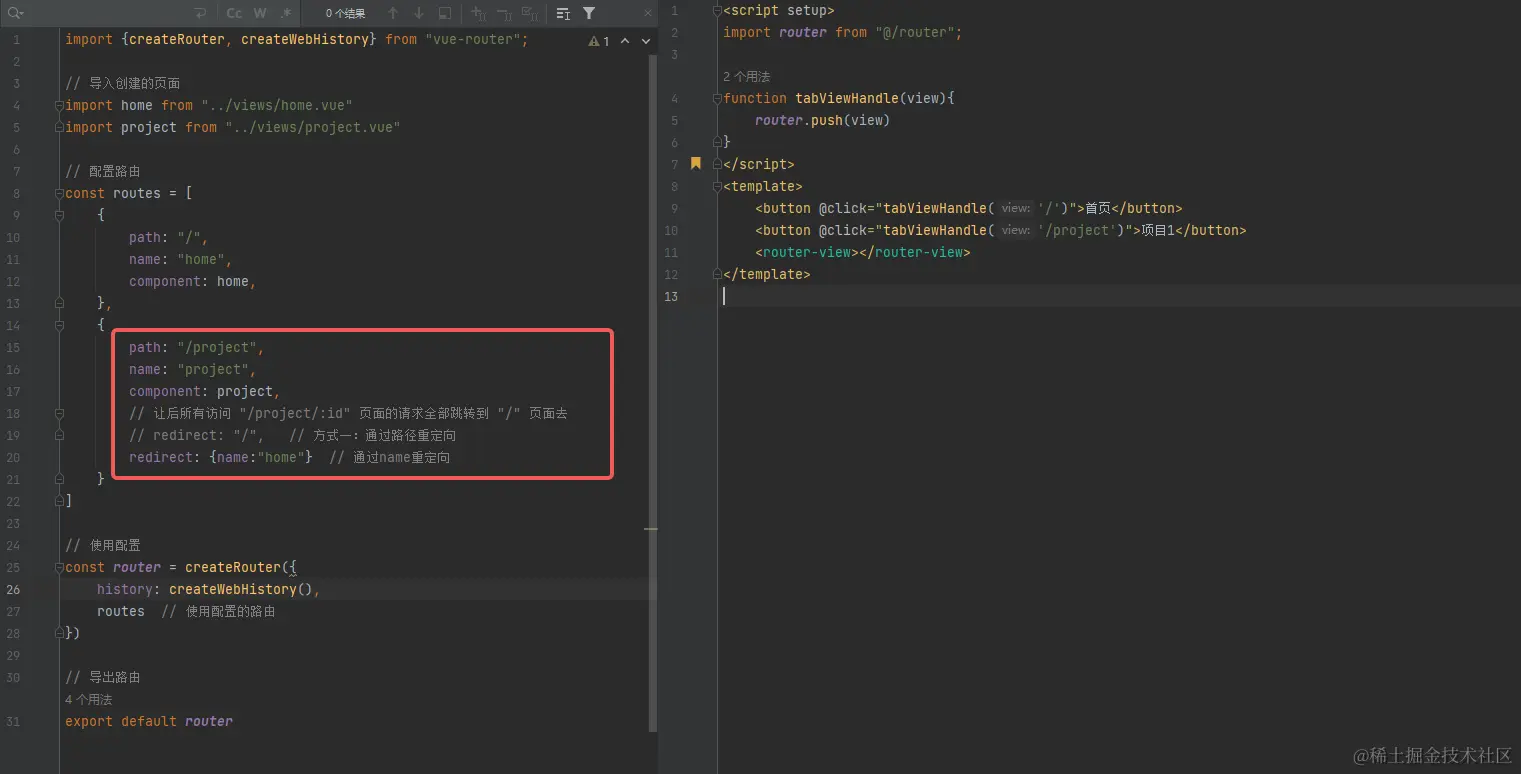This screenshot has width=1521, height=774.
Task: Collapse comment fold at line 18
Action: [x=59, y=413]
